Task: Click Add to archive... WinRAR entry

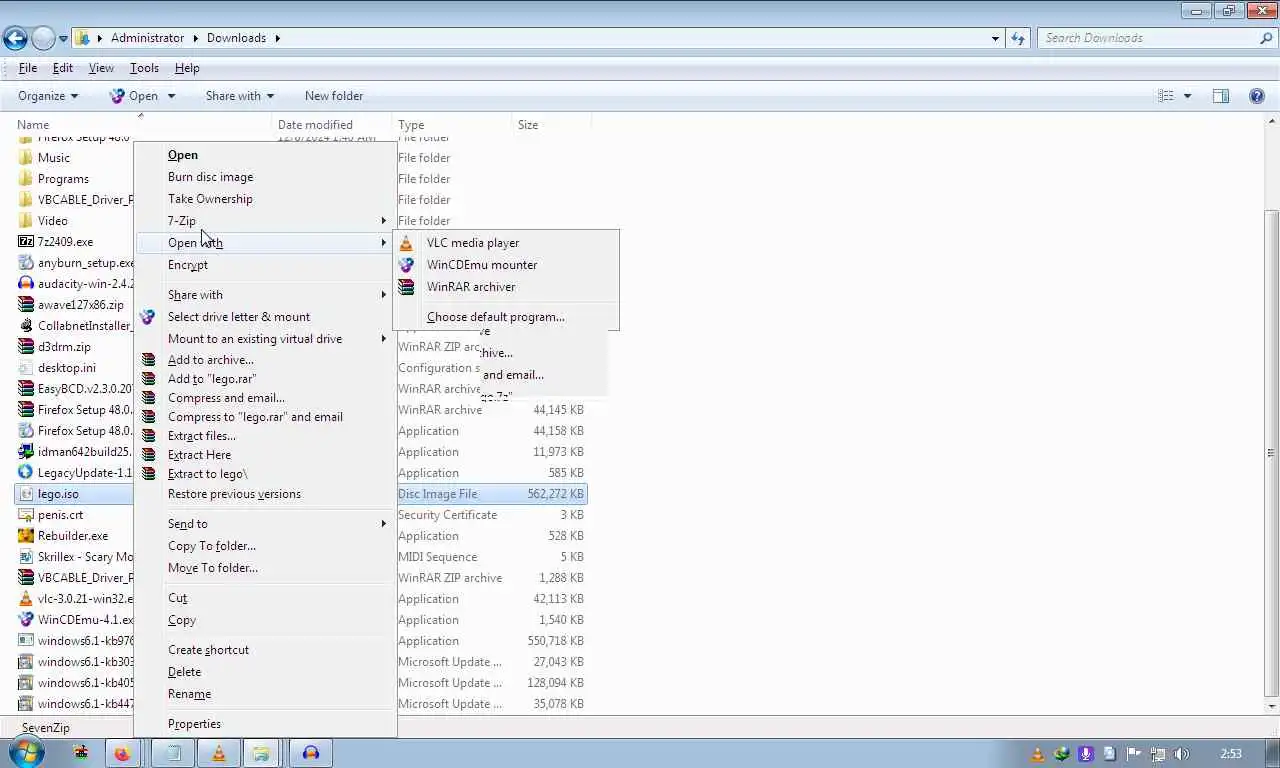Action: click(211, 360)
